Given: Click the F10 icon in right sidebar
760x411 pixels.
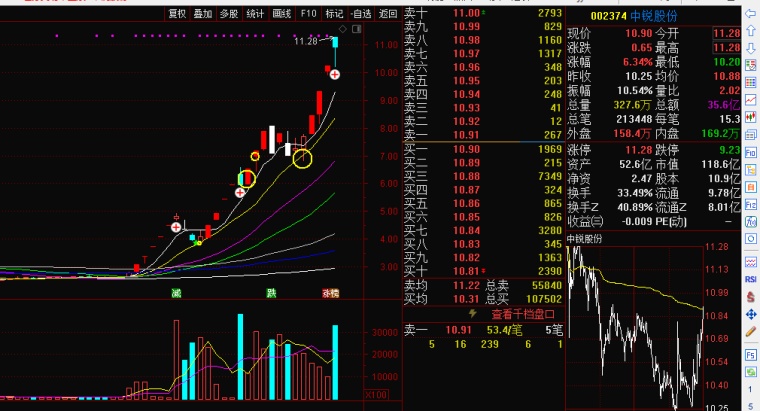Looking at the screenshot, I should 750,153.
